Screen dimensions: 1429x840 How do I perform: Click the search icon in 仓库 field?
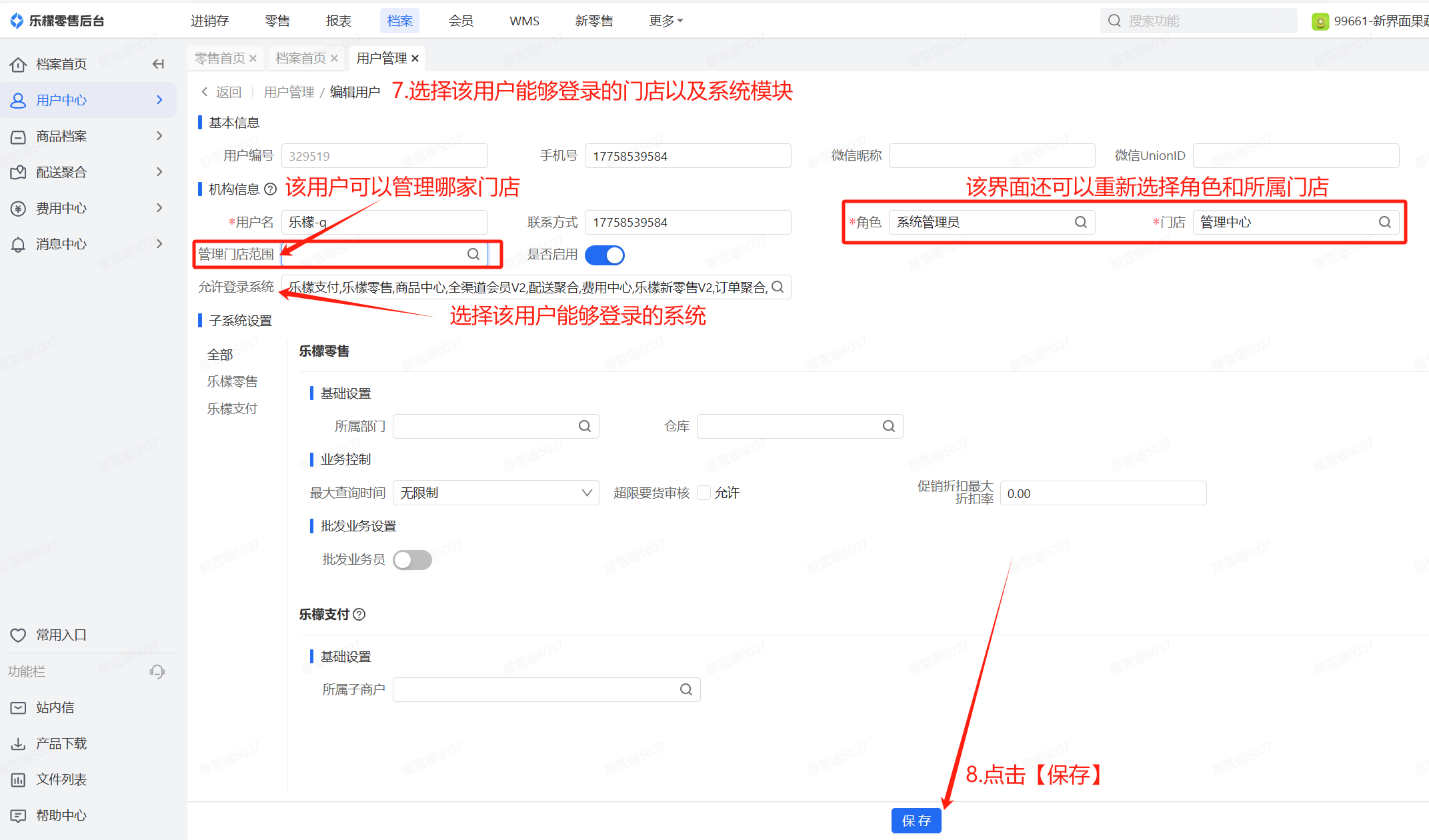pos(889,426)
